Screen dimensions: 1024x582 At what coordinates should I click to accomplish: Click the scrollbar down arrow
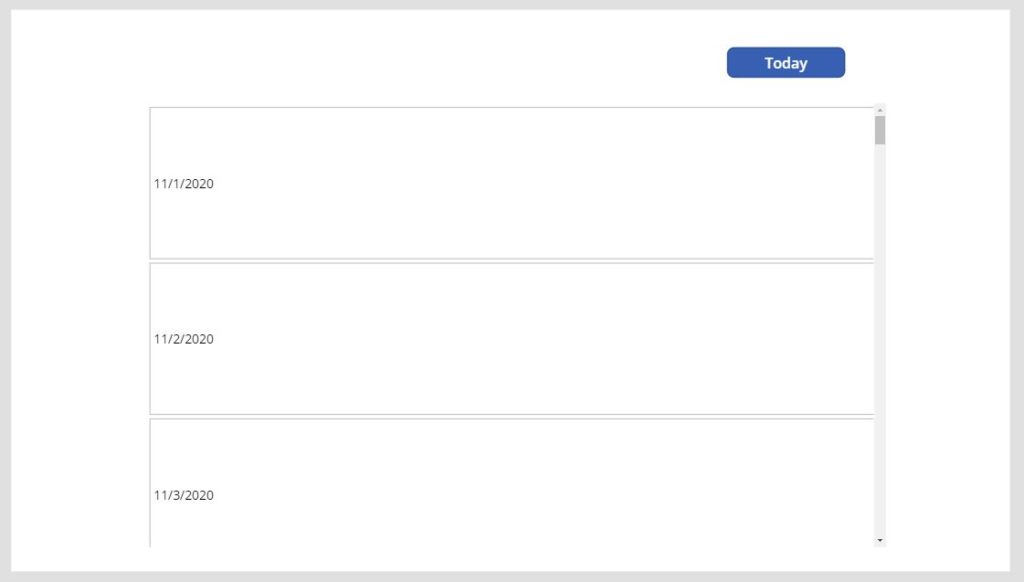[x=878, y=541]
